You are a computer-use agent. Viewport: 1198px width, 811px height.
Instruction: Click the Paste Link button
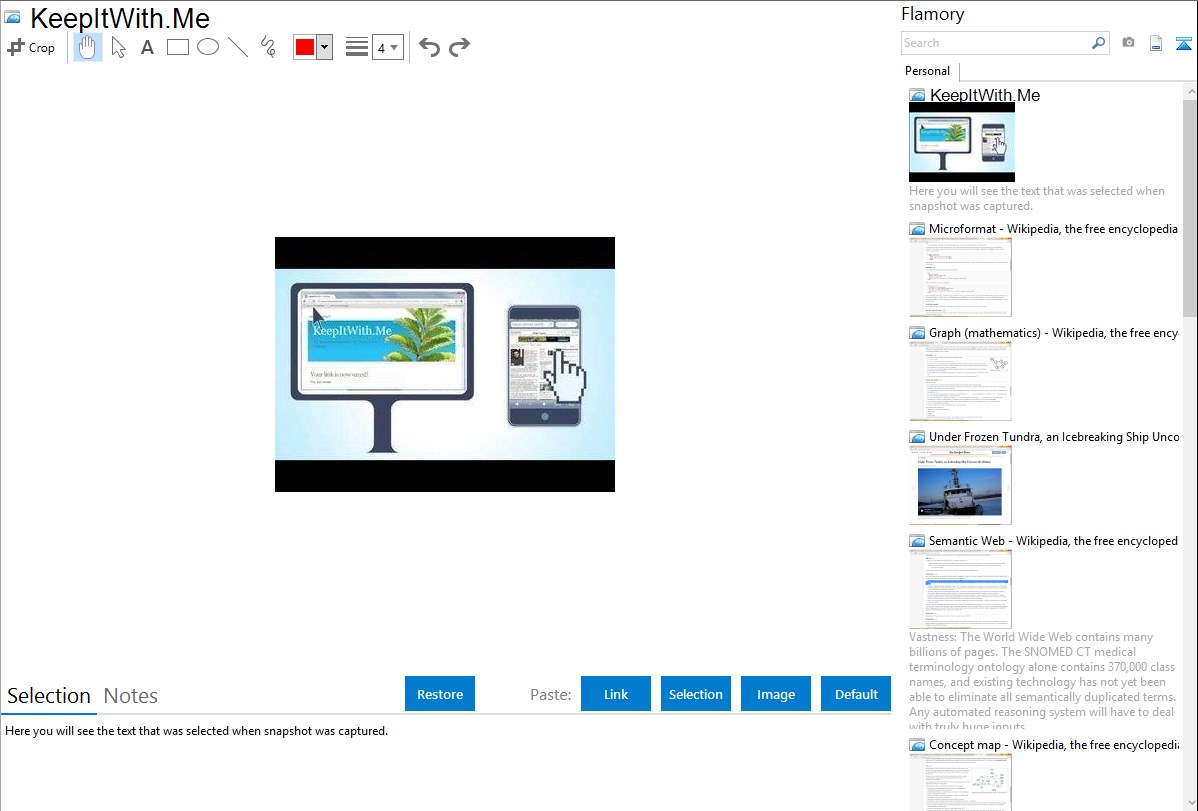[x=616, y=693]
